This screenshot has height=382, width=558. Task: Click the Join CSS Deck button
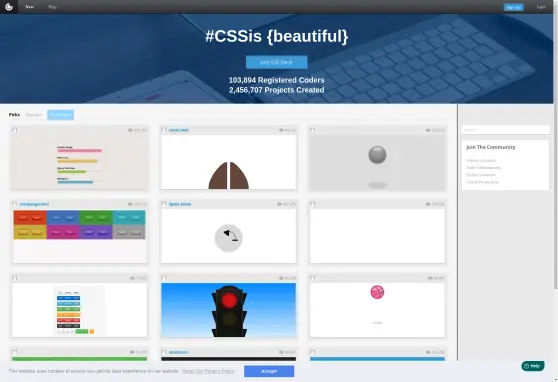[x=277, y=62]
